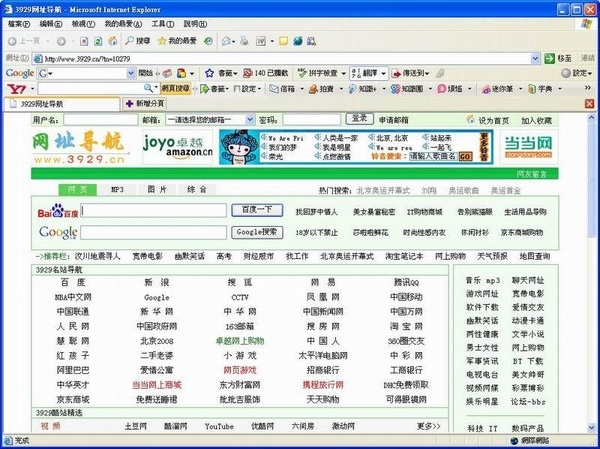Refresh the page with the green reload icon
The image size is (600, 449).
click(98, 41)
